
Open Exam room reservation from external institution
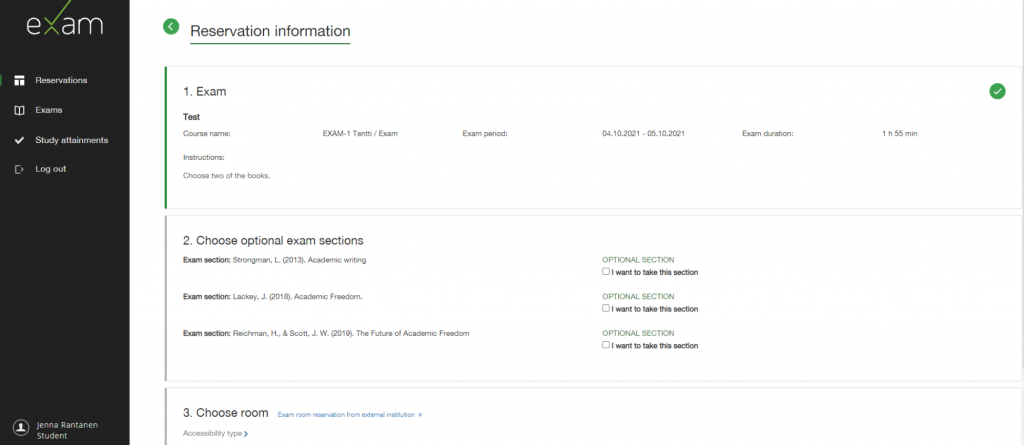(349, 413)
